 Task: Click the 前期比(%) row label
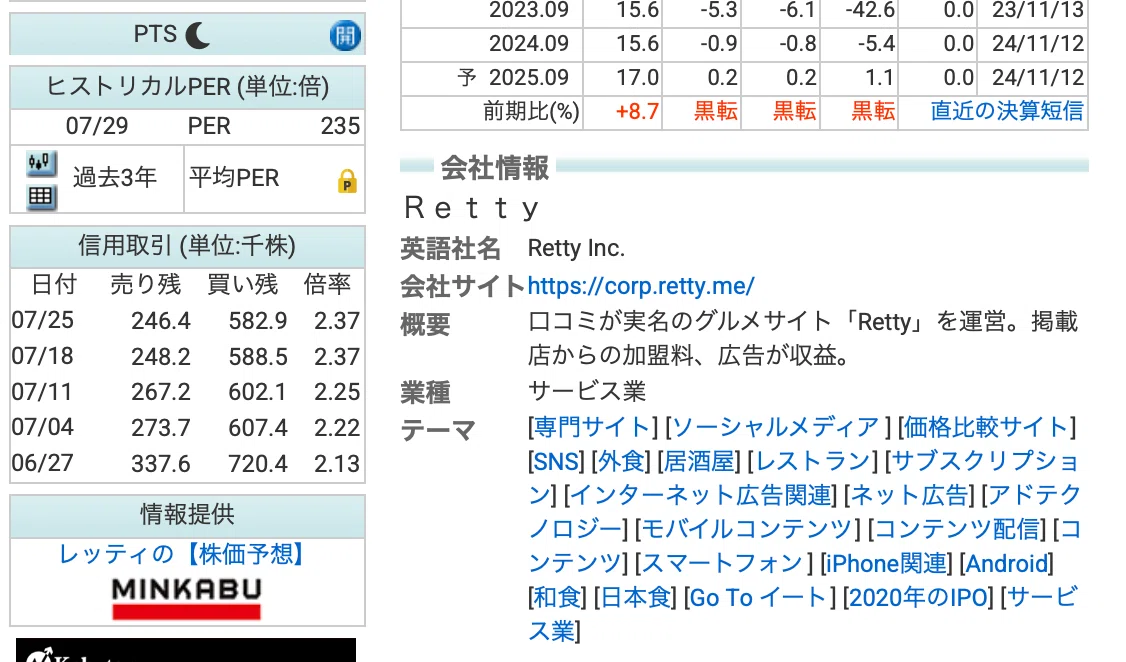coord(531,111)
